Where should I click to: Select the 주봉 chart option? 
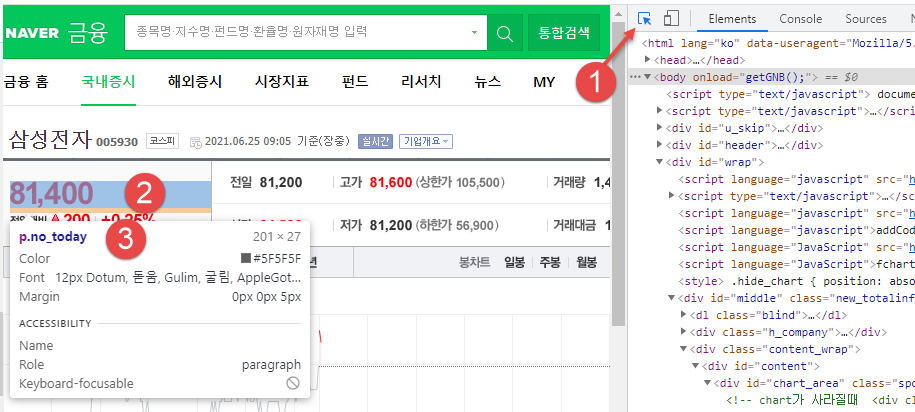click(549, 263)
